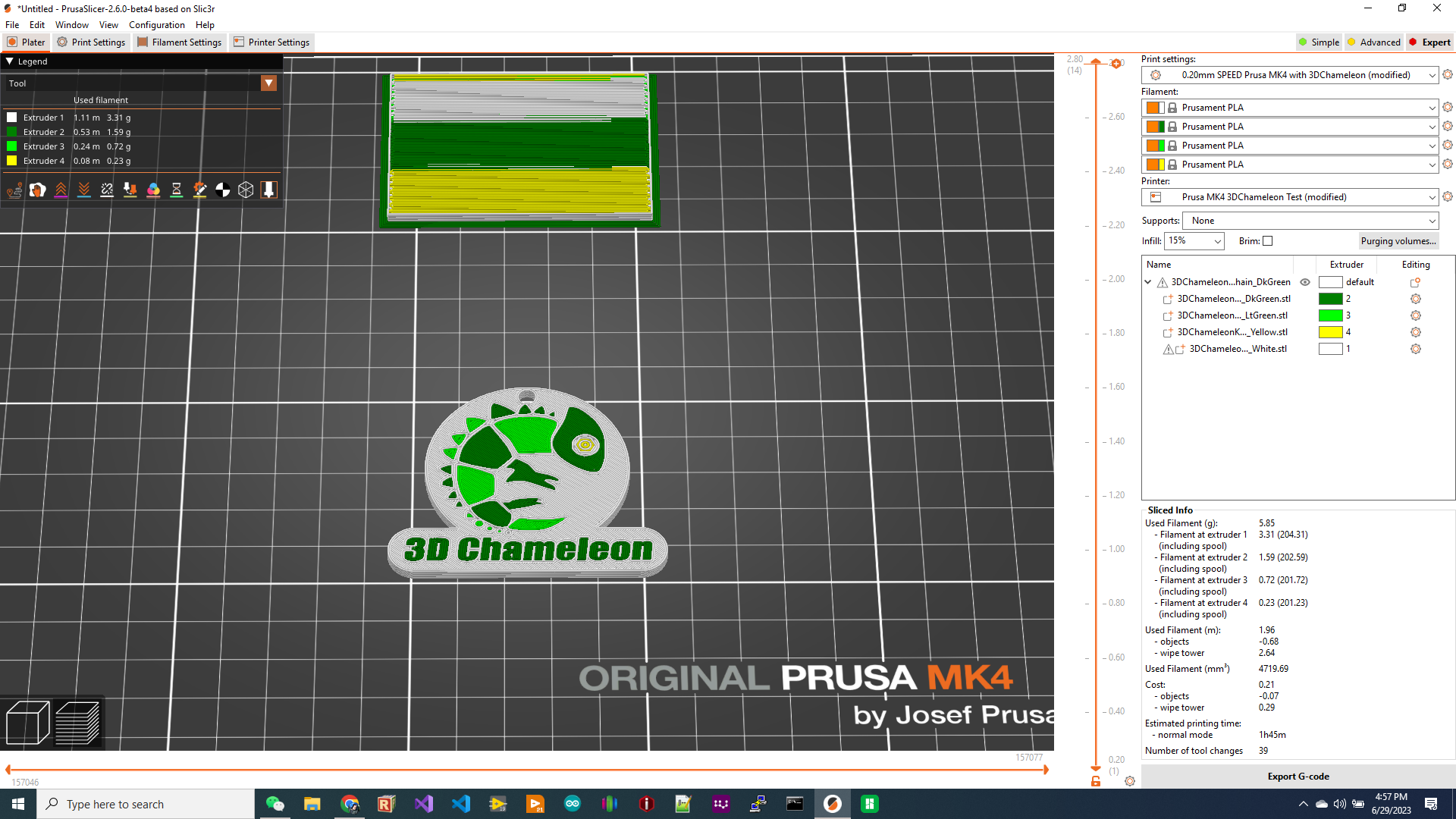Collapse the Legend panel triangle

tap(10, 61)
